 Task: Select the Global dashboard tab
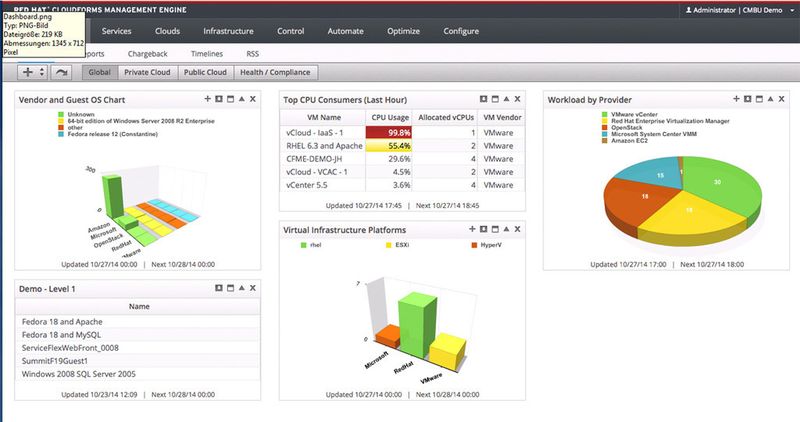point(99,72)
